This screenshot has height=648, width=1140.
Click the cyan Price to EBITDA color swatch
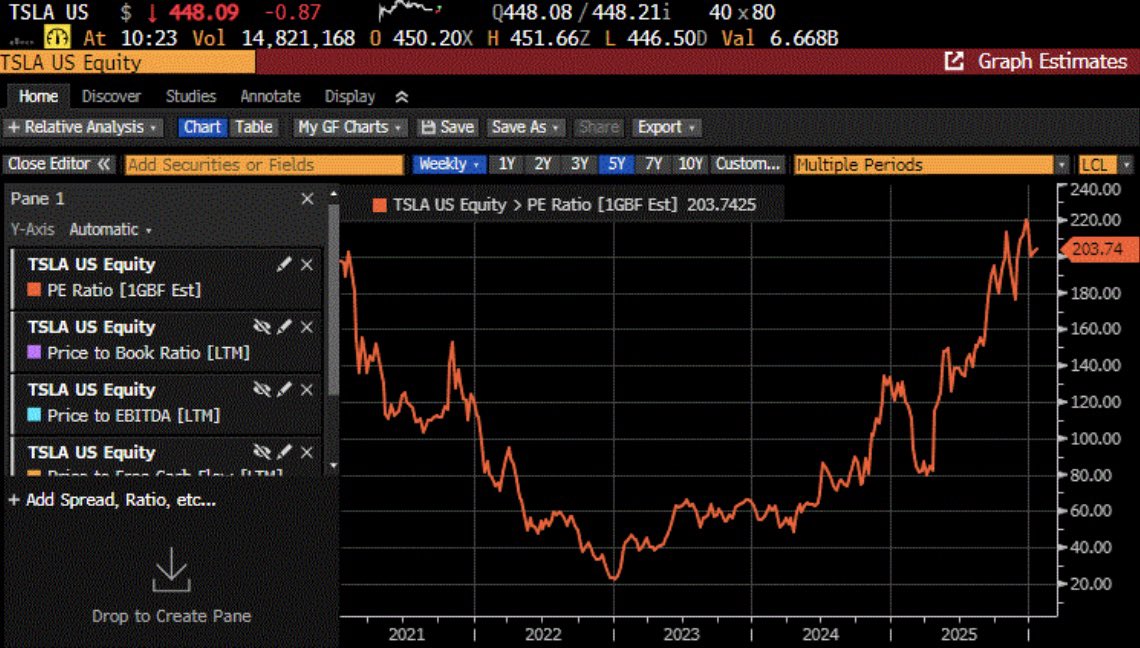(x=33, y=415)
